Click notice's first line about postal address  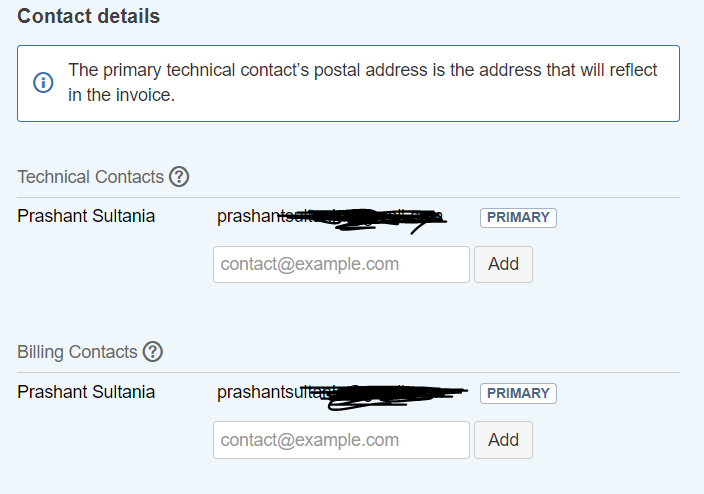362,70
